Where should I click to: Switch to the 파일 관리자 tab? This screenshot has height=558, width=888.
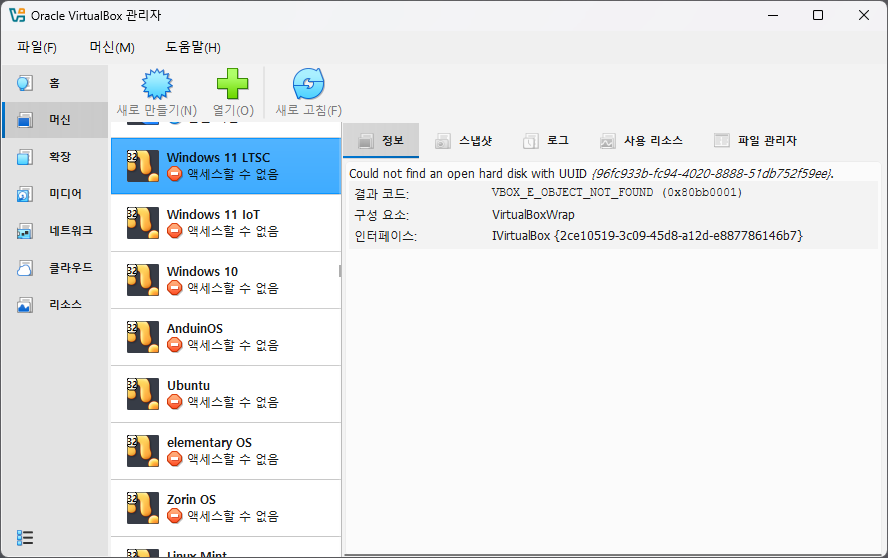coord(755,140)
